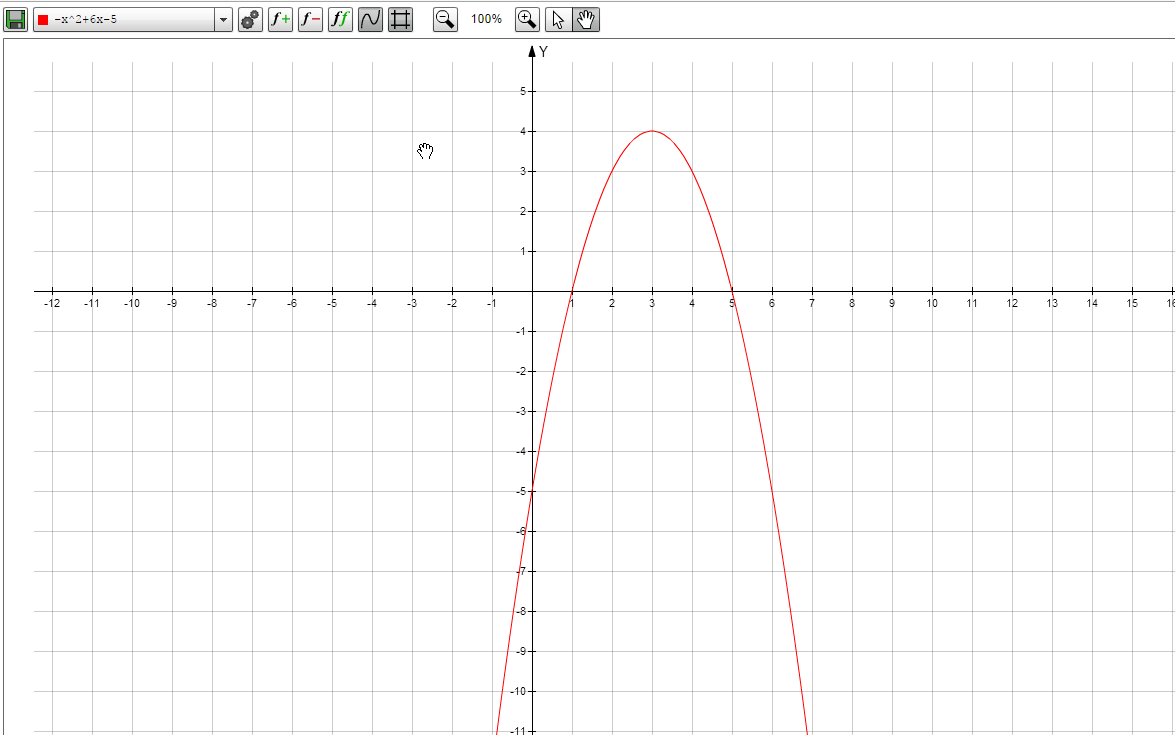The height and width of the screenshot is (735, 1175).
Task: Click the -x^2+6x-5 function field
Action: click(124, 19)
